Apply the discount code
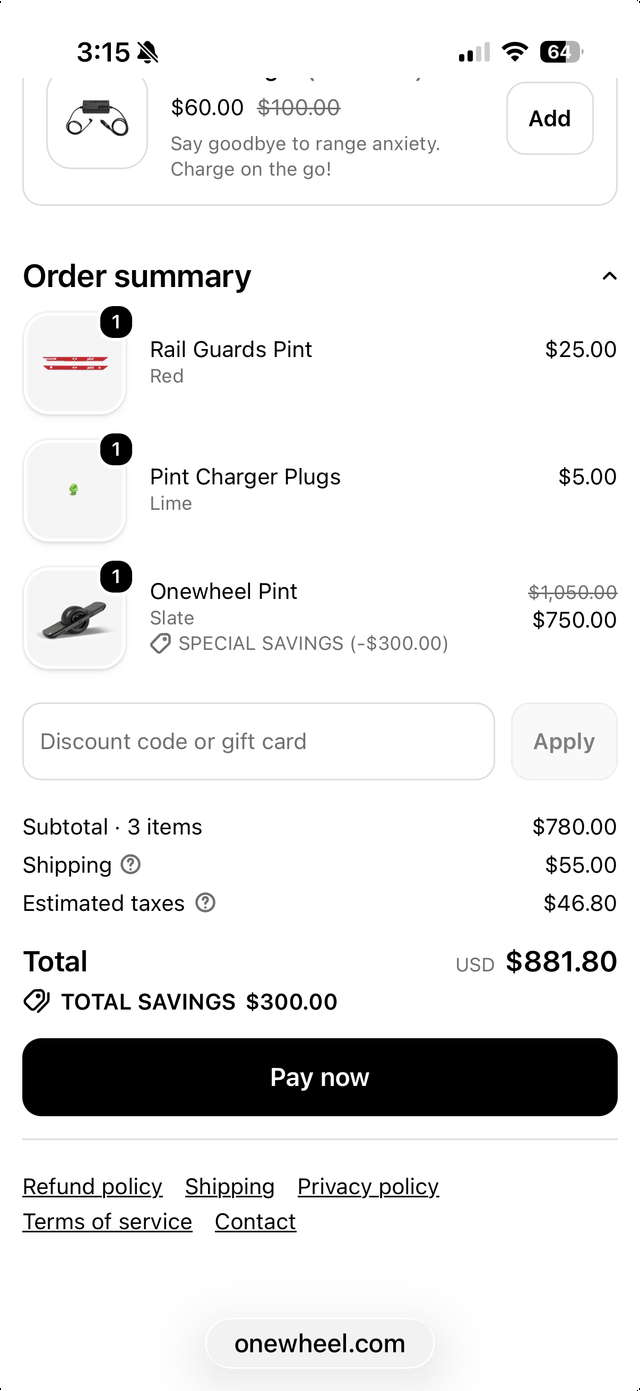 564,741
